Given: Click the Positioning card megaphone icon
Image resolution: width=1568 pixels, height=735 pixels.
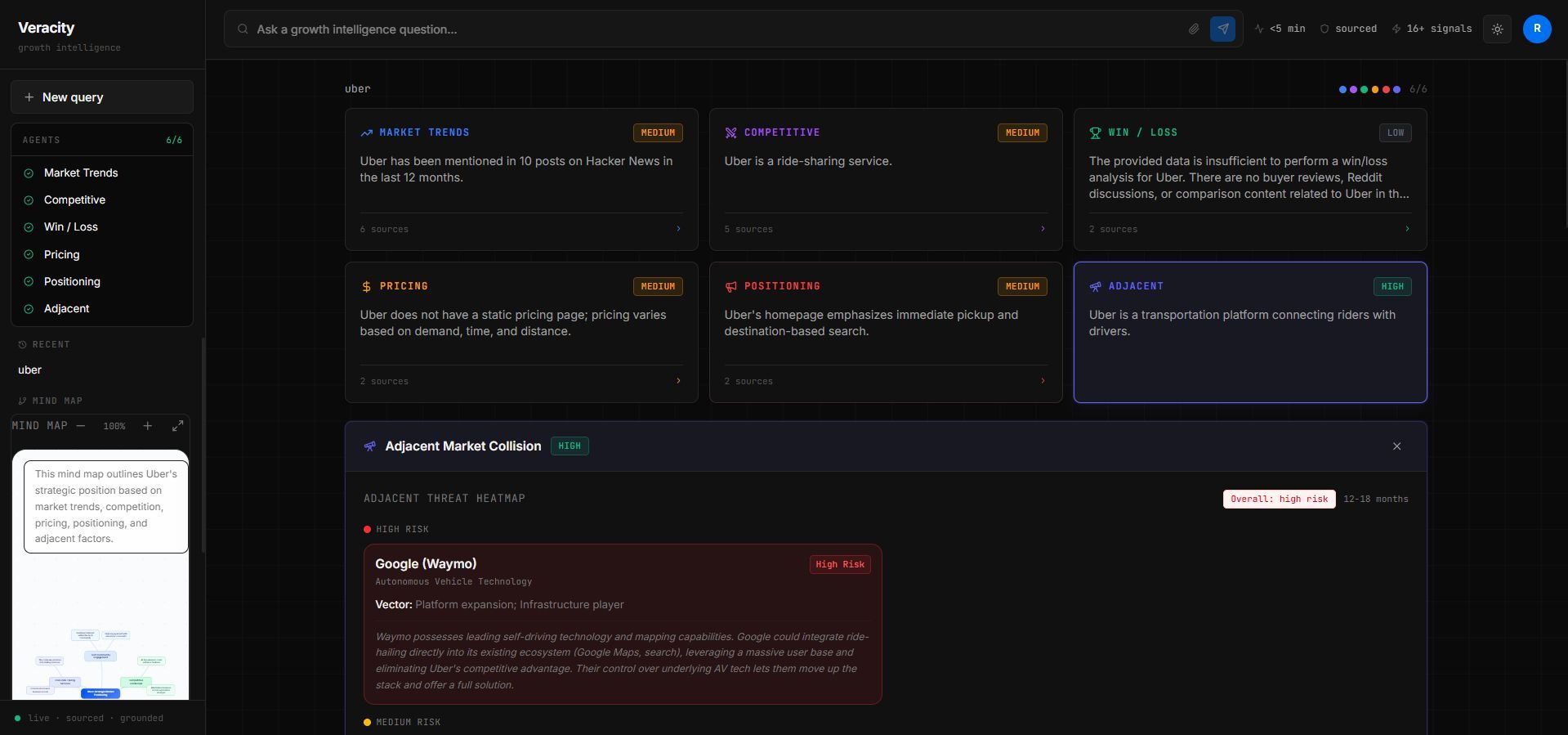Looking at the screenshot, I should pos(730,286).
